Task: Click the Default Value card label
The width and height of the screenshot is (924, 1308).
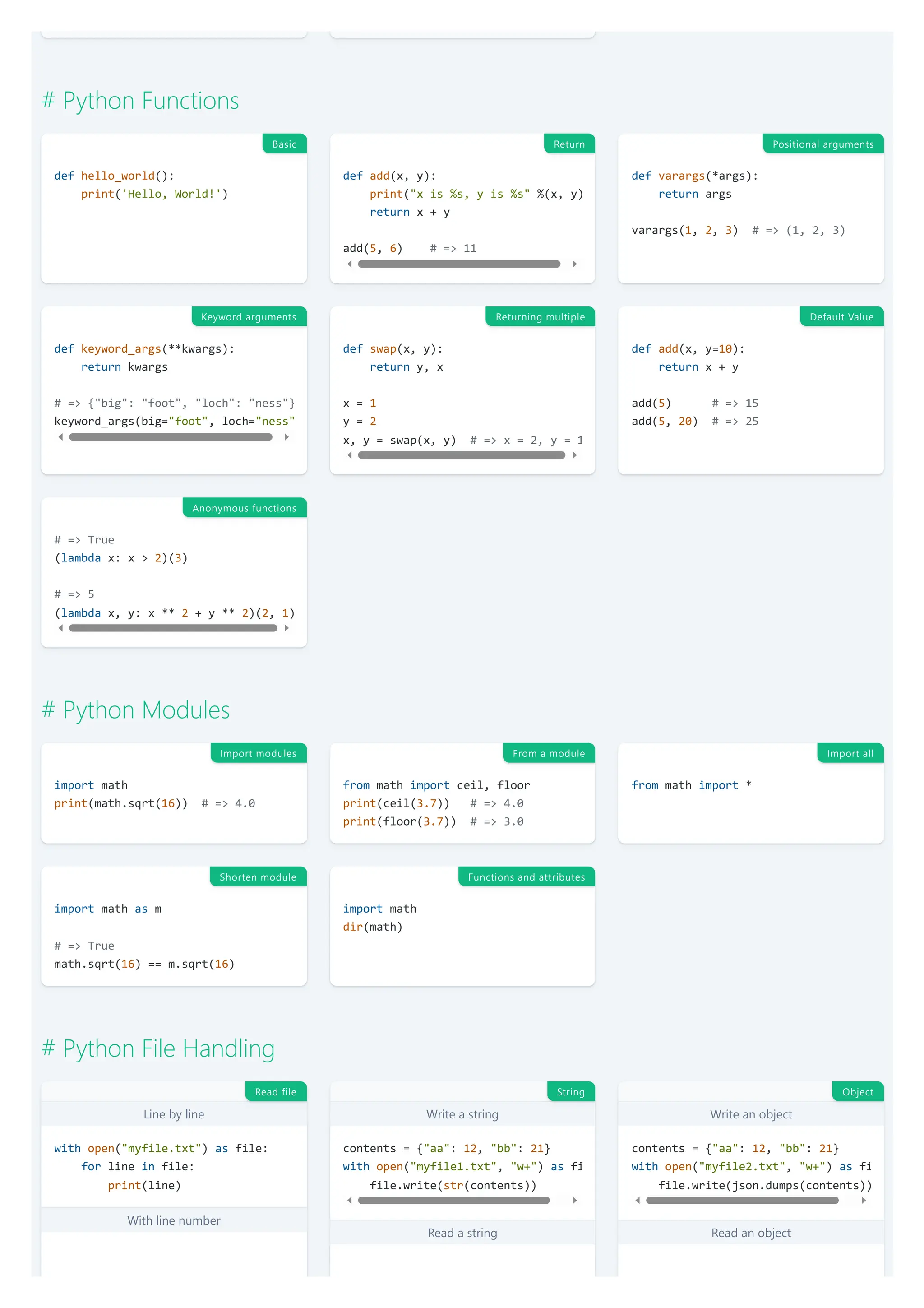Action: click(841, 317)
